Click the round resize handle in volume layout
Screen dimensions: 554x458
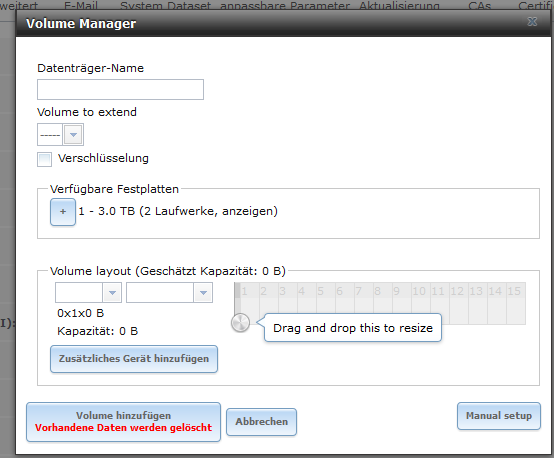[240, 322]
